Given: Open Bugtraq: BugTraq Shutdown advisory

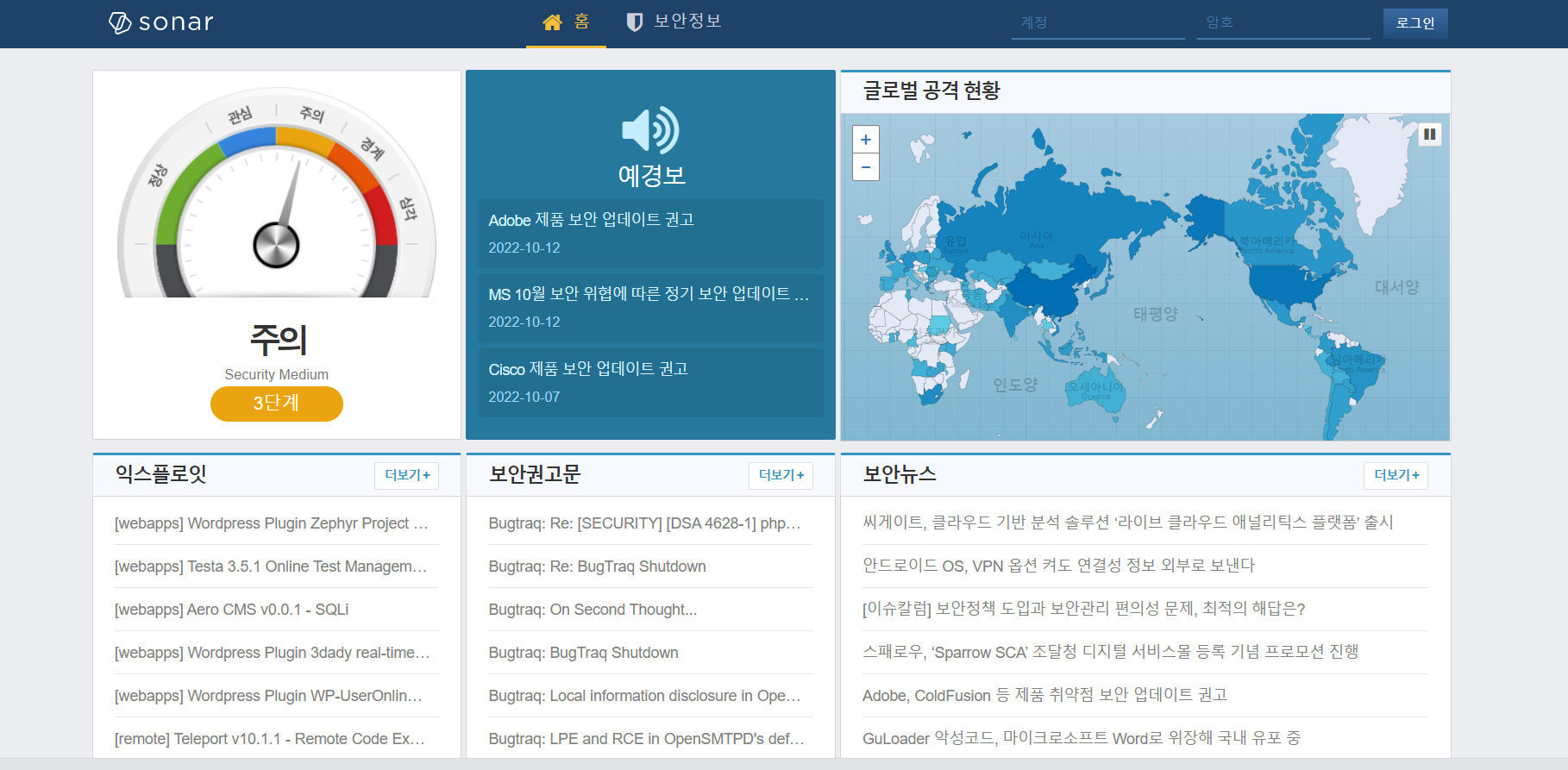Looking at the screenshot, I should 584,653.
